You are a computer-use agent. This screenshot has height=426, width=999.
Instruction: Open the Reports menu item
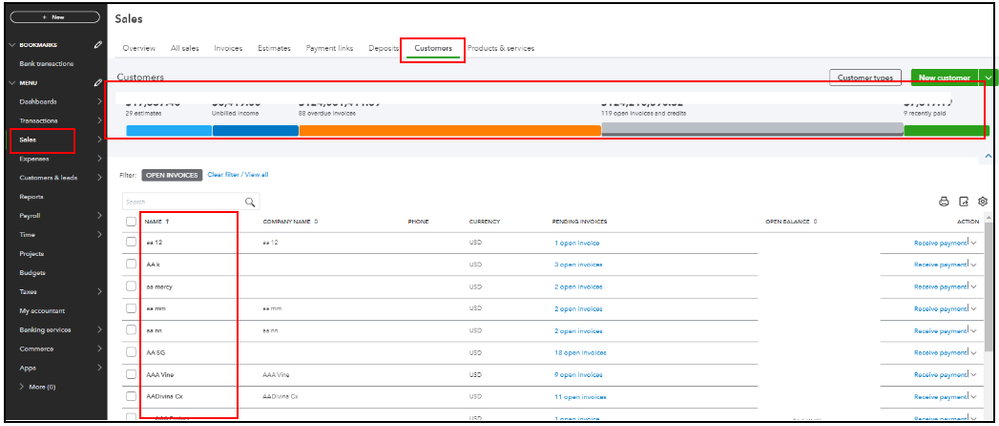click(x=32, y=197)
